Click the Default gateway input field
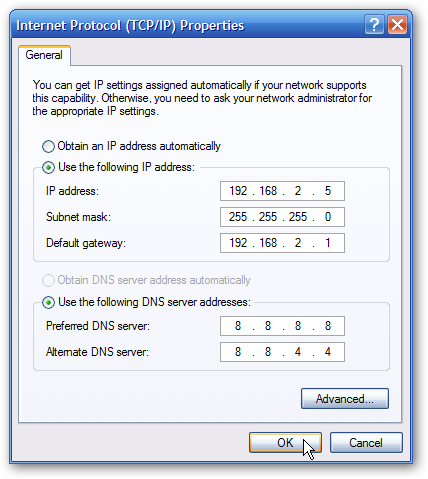This screenshot has height=479, width=428. [x=282, y=243]
